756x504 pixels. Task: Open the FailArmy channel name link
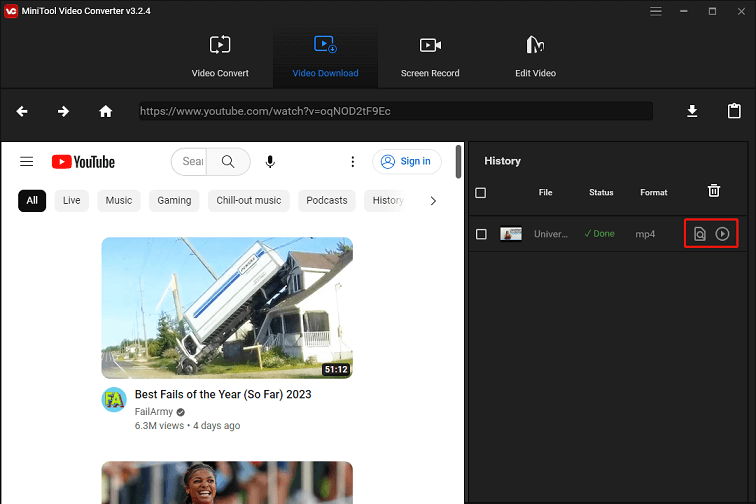tap(154, 411)
